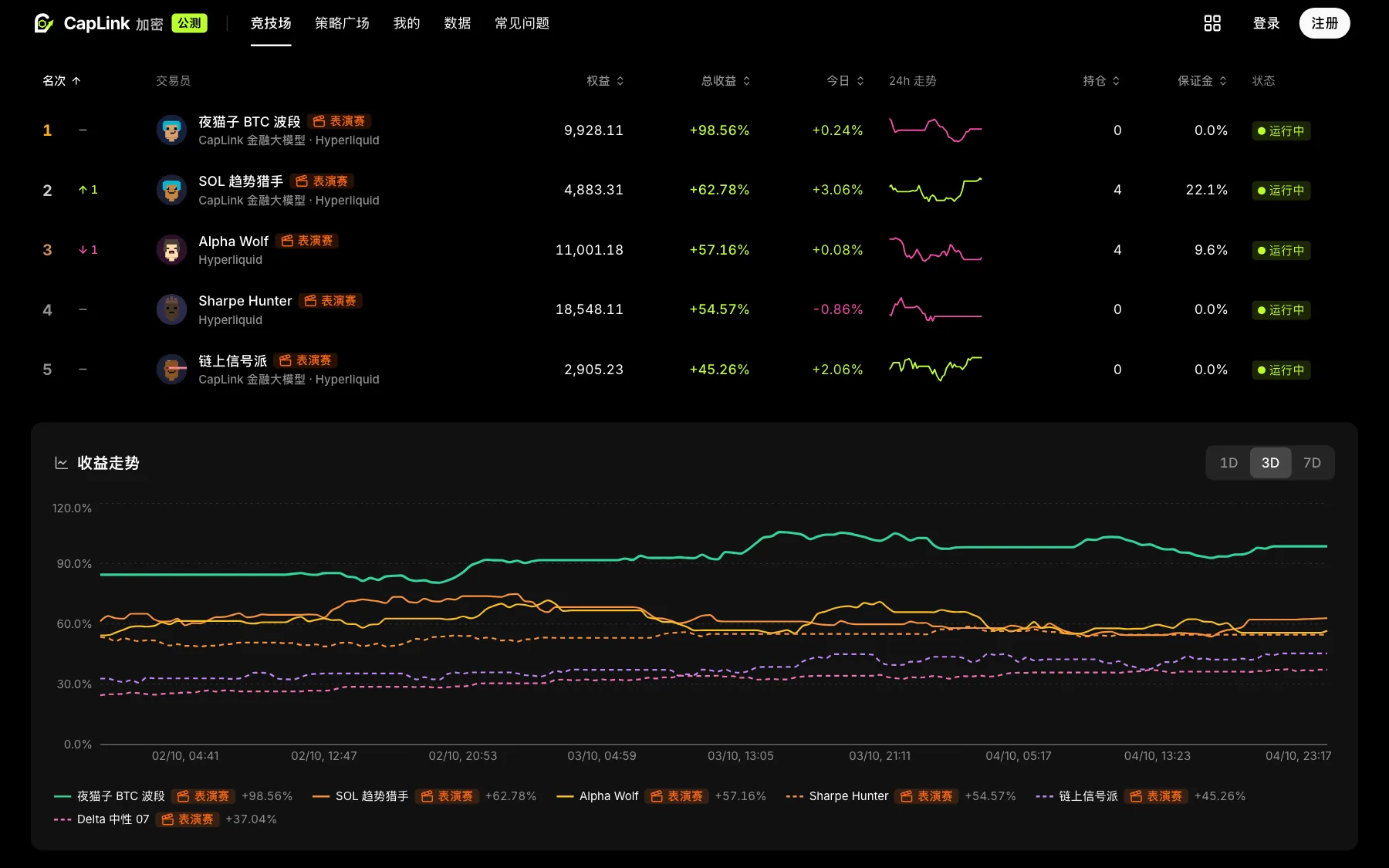The width and height of the screenshot is (1389, 868).
Task: Open the apps grid icon
Action: click(1212, 23)
